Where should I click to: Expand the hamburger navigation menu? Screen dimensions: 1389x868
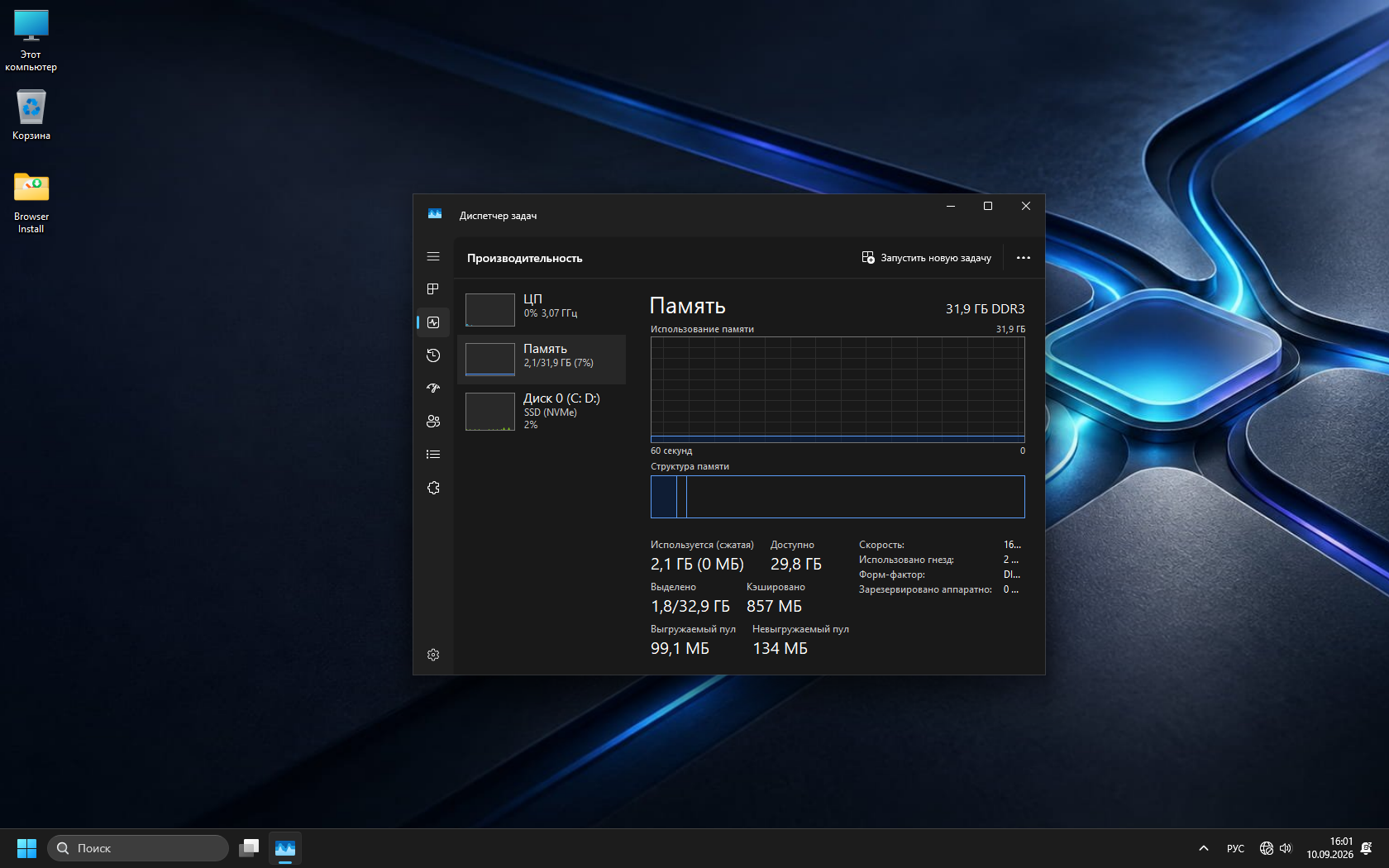tap(433, 256)
